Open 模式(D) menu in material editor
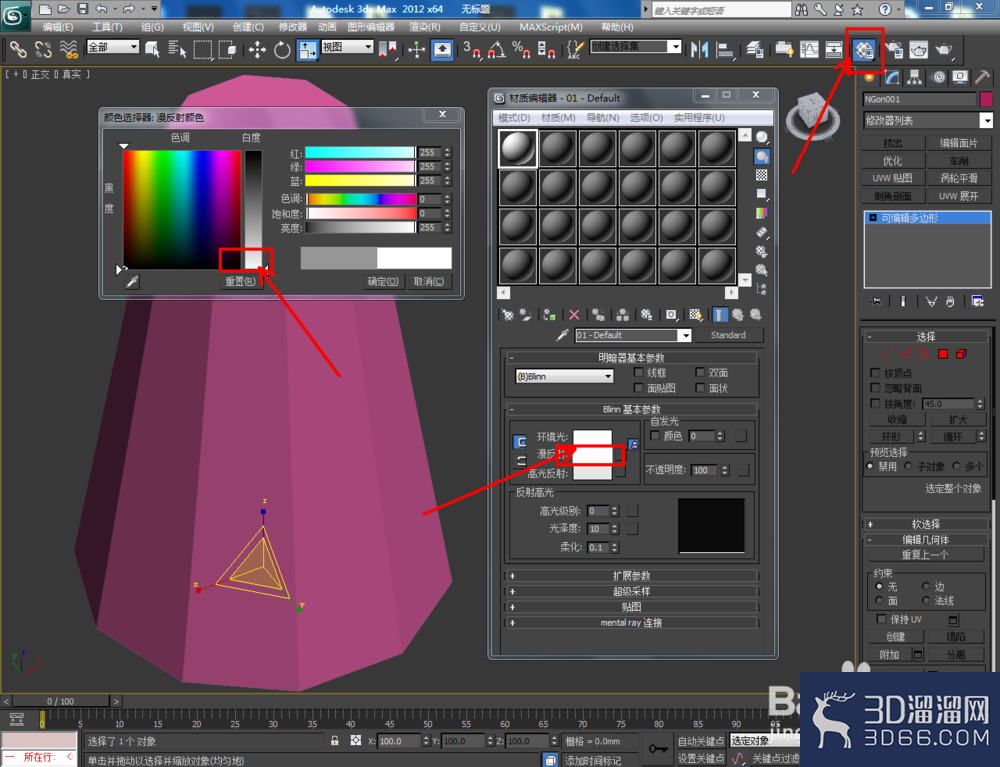 click(514, 118)
